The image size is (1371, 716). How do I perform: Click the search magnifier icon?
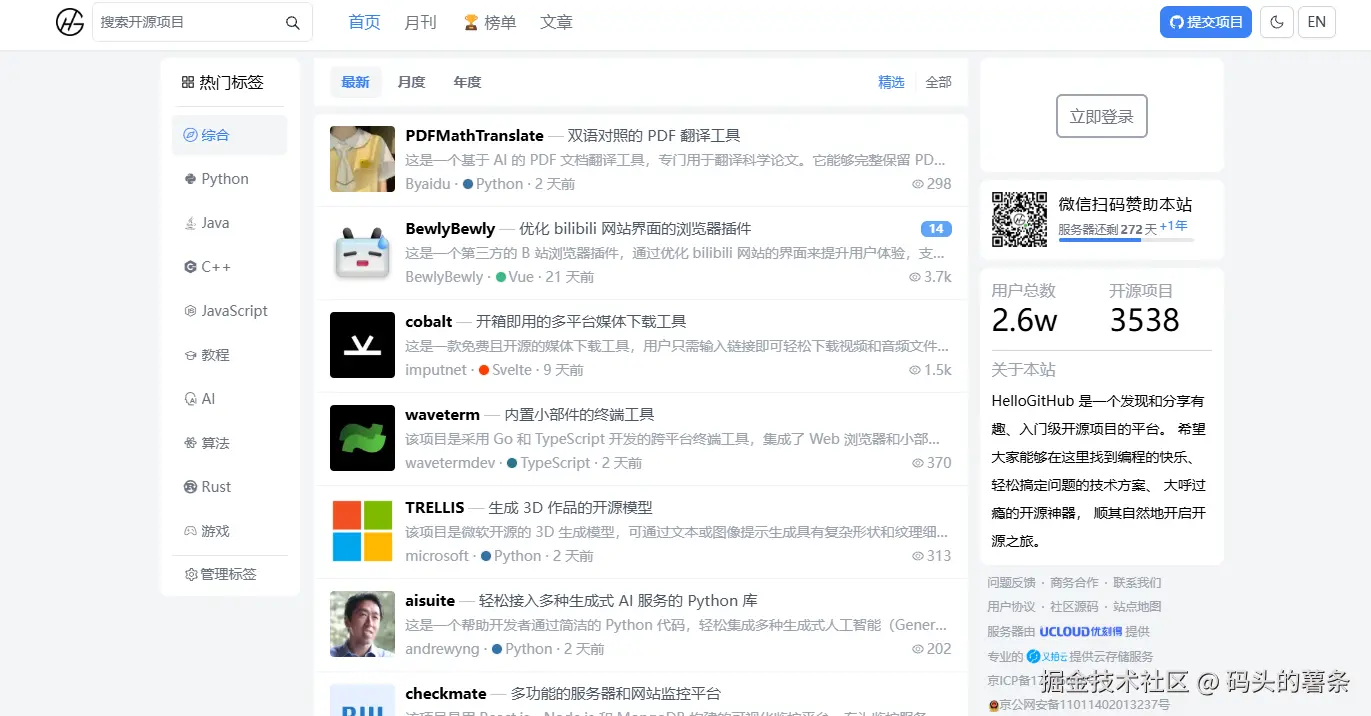pyautogui.click(x=292, y=22)
